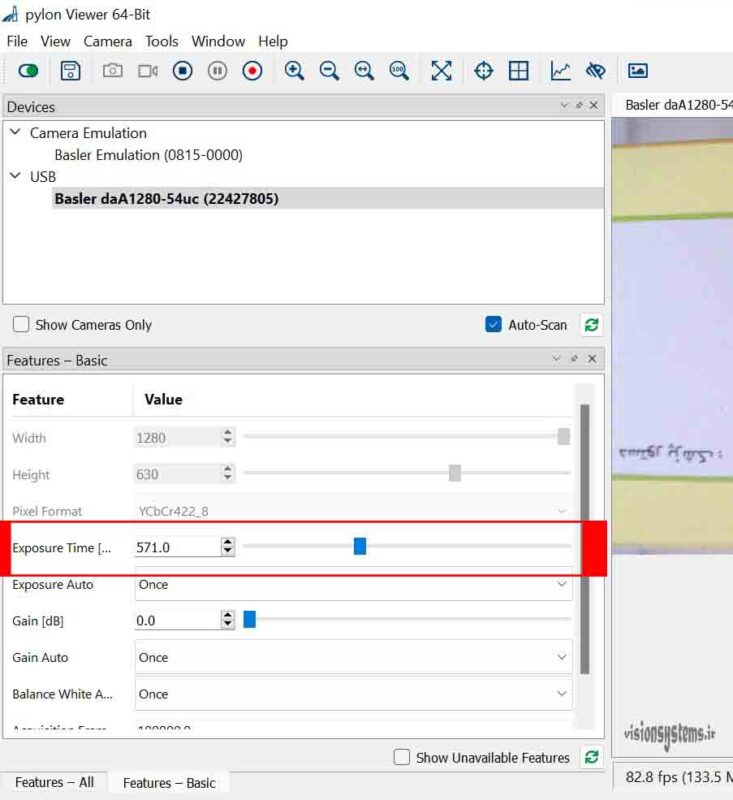Open the Tools menu

(x=162, y=41)
